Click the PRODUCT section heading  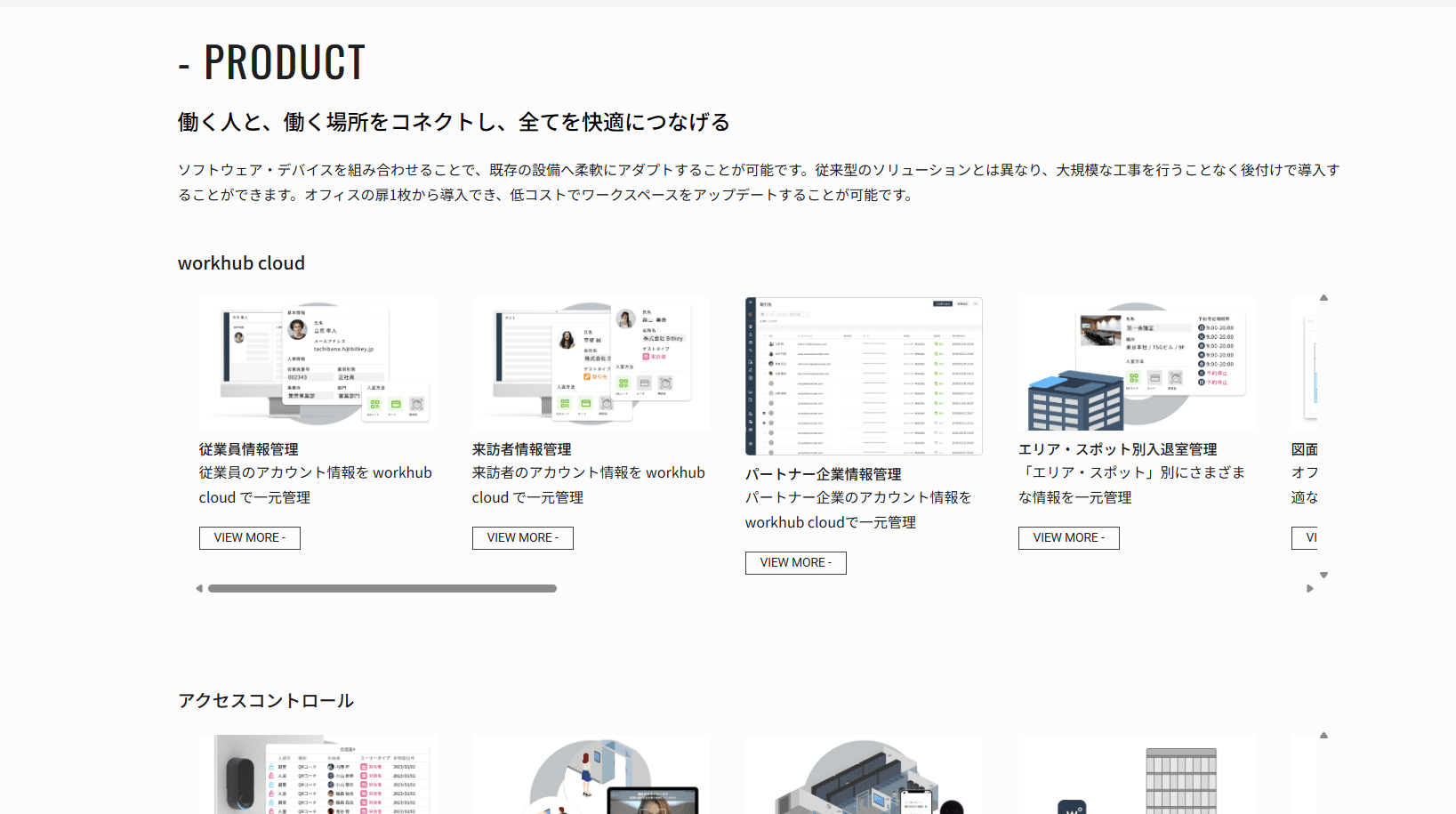tap(272, 62)
